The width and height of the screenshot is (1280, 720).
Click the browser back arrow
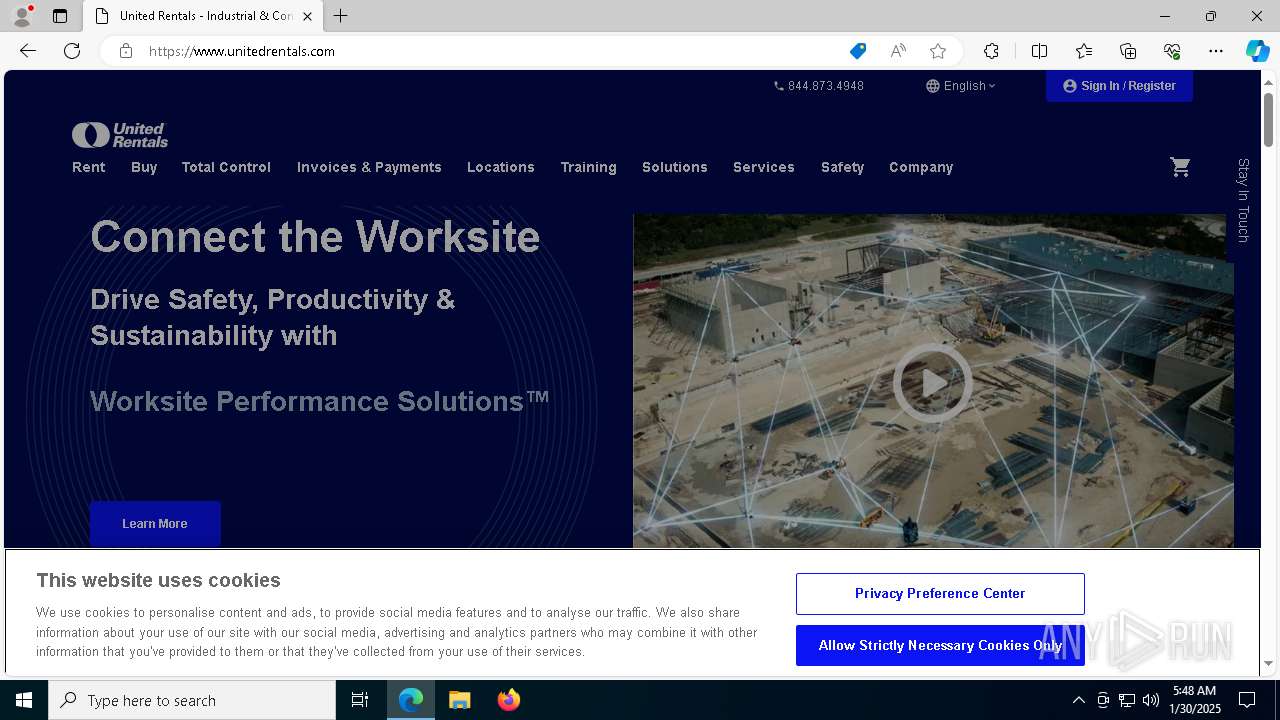coord(28,51)
